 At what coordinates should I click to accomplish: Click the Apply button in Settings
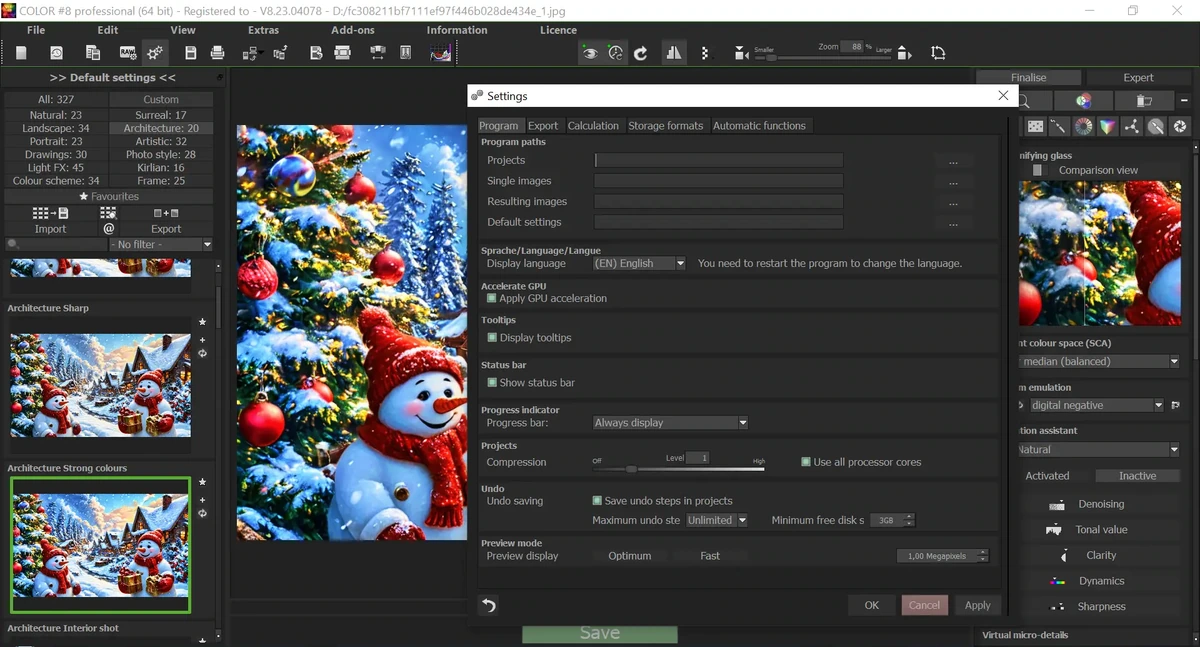[x=978, y=605]
